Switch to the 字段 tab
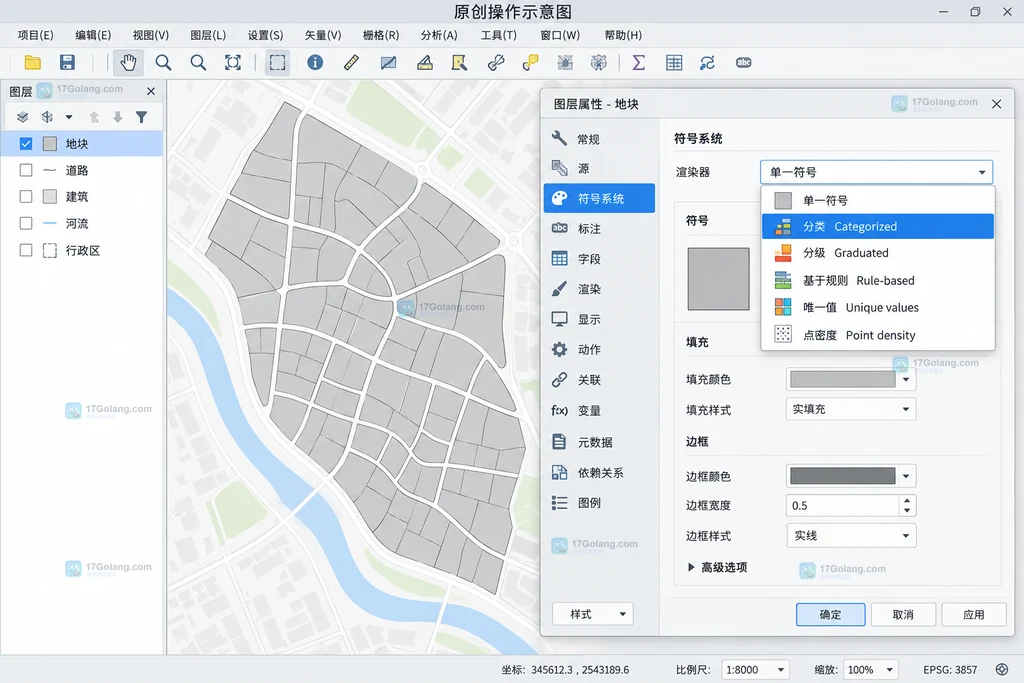 tap(600, 259)
